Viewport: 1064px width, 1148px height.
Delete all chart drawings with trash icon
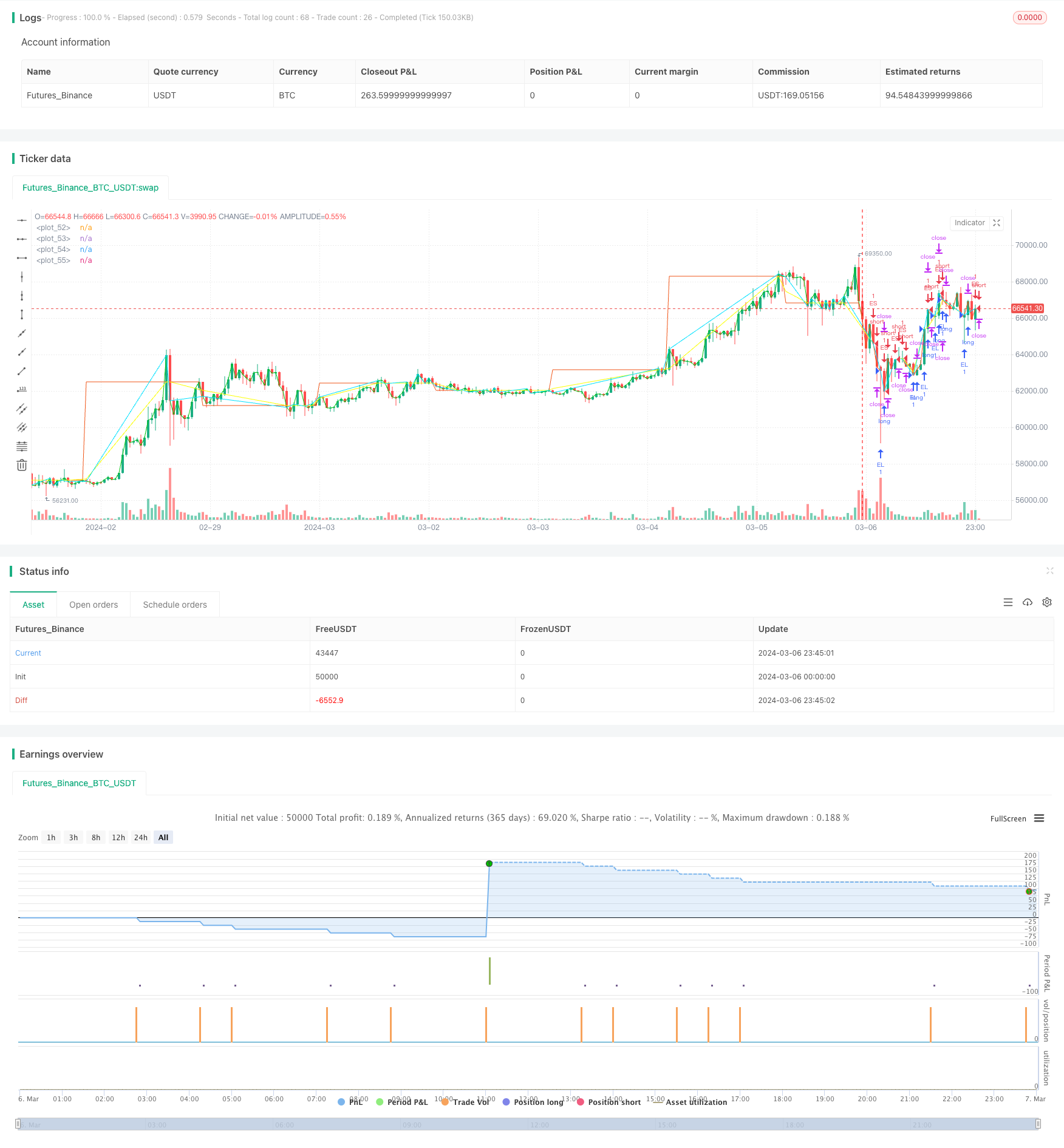(x=22, y=465)
